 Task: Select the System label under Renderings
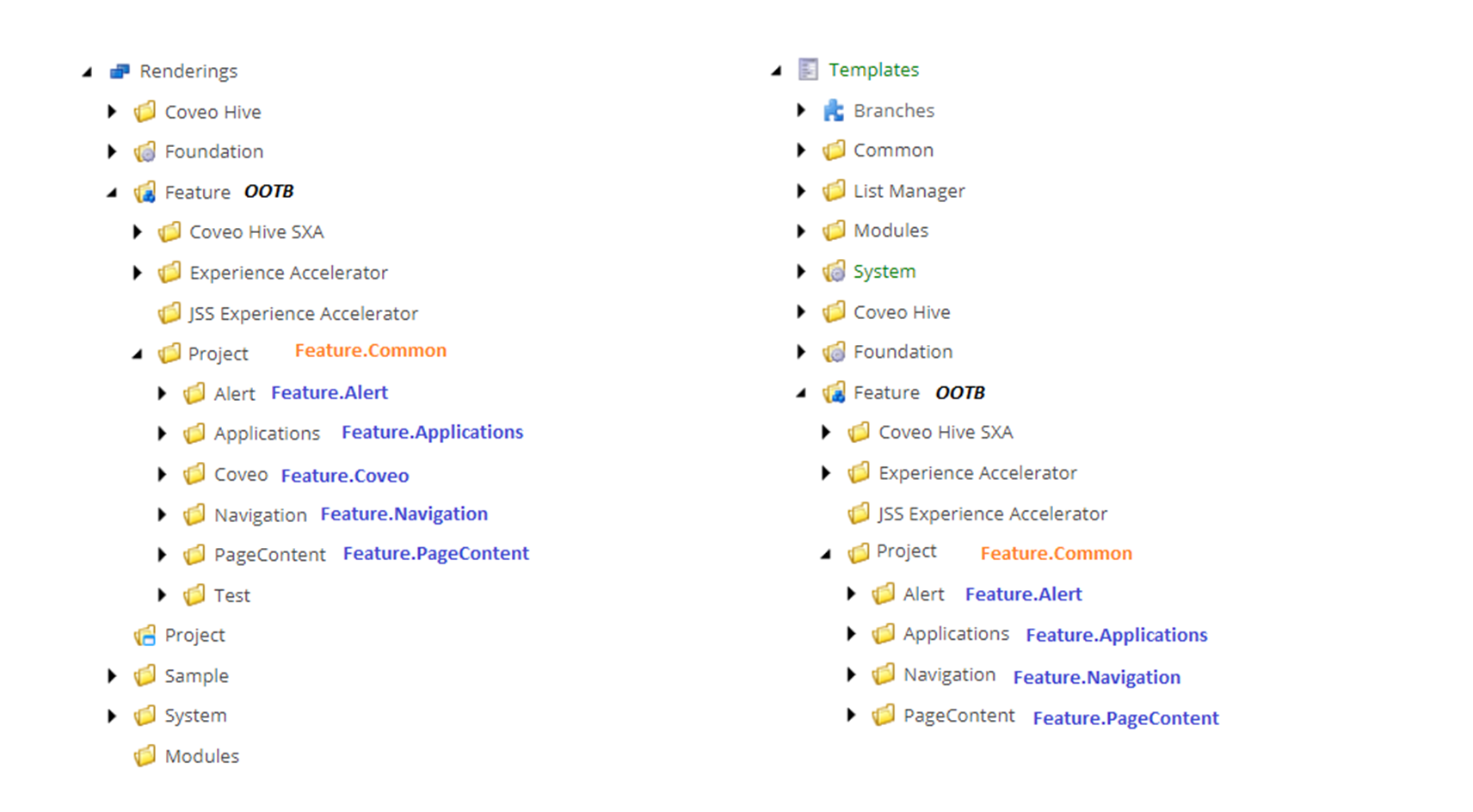[x=195, y=716]
